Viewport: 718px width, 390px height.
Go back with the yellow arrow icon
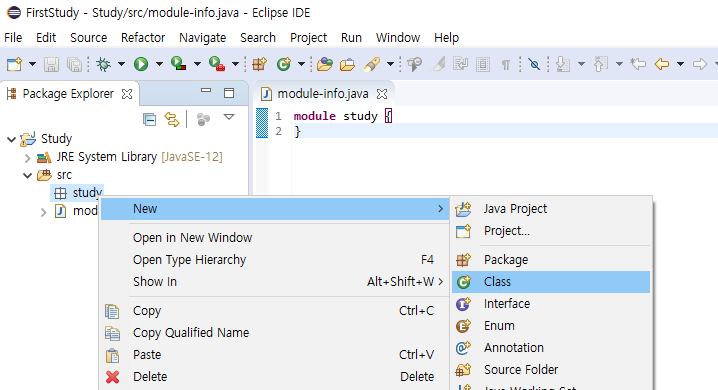(662, 64)
